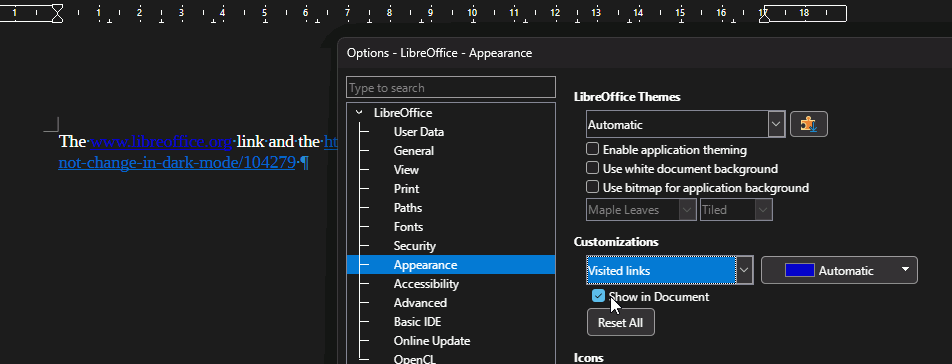
Task: Enable Use bitmap for application background
Action: tap(593, 187)
